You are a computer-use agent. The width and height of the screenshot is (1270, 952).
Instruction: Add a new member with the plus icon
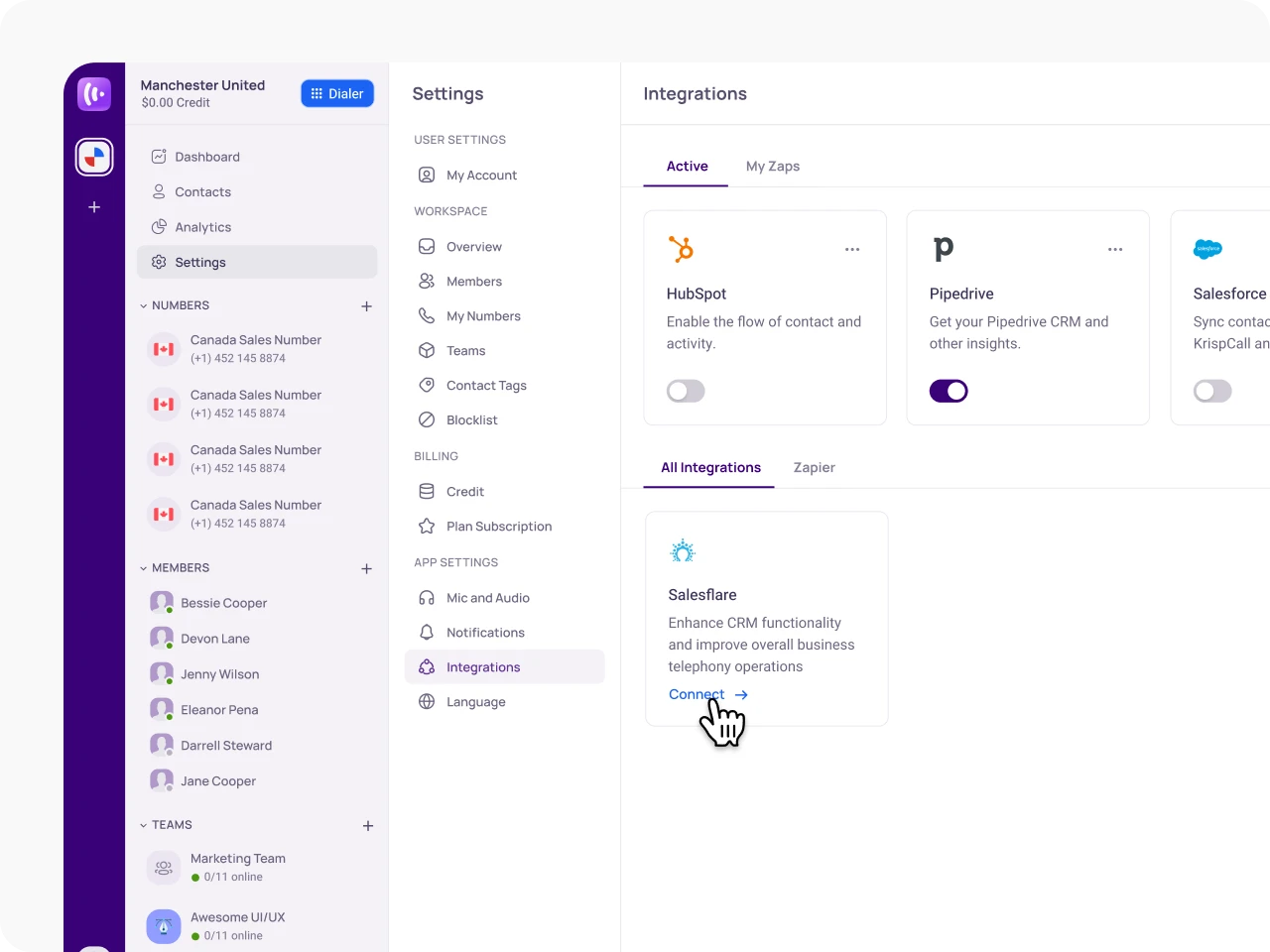[367, 568]
